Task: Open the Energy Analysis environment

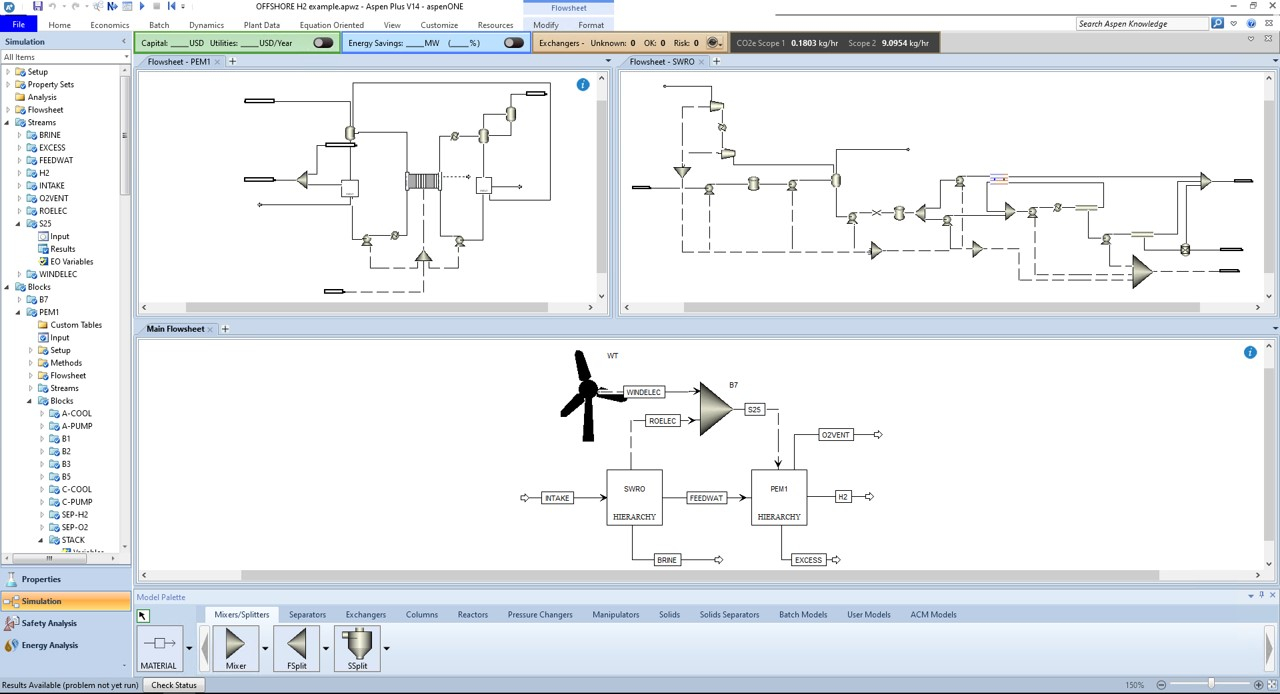Action: (x=49, y=645)
